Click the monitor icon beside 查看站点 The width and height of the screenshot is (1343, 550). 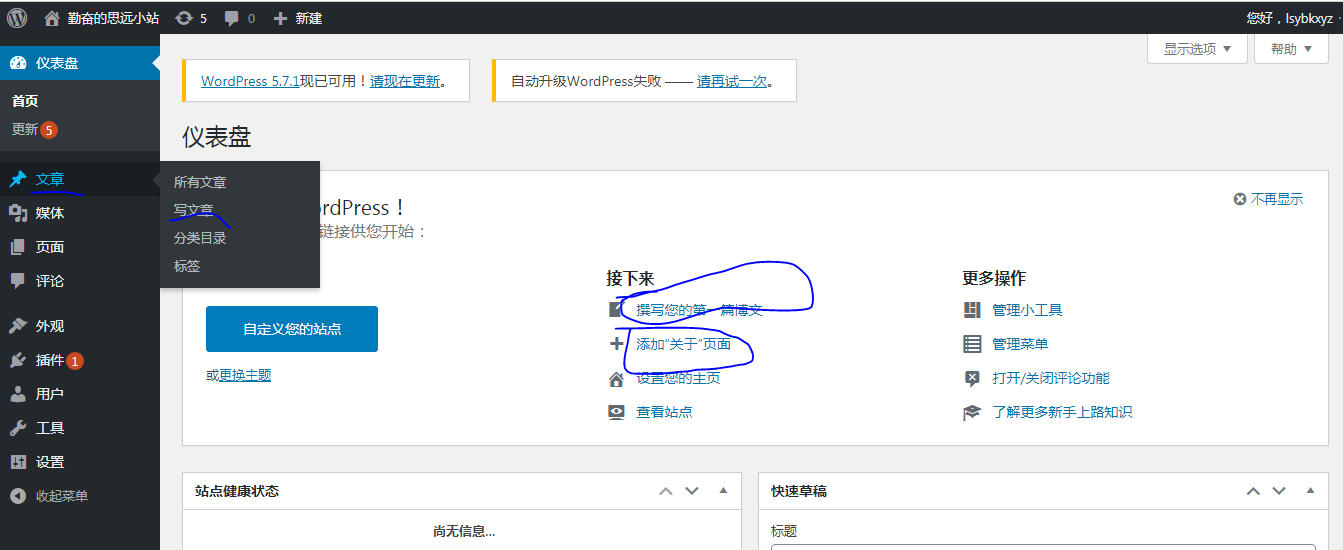[616, 412]
